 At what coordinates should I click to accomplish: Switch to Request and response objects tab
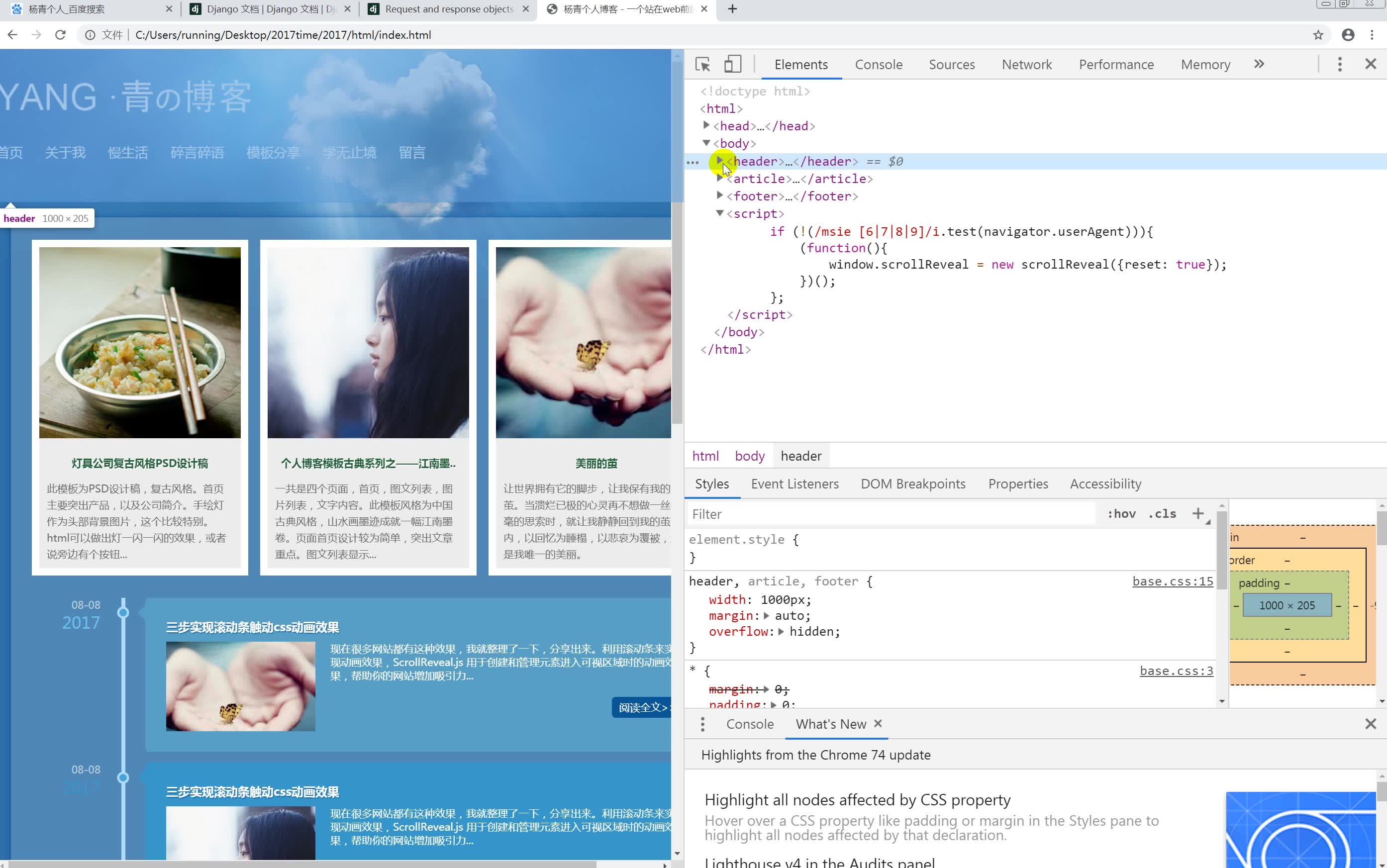point(449,9)
